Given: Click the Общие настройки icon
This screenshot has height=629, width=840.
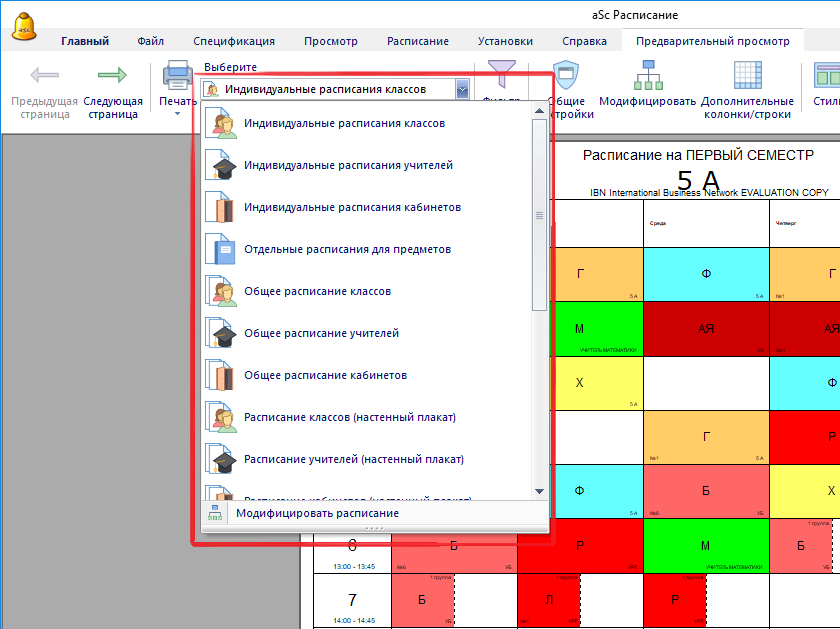Looking at the screenshot, I should click(566, 77).
